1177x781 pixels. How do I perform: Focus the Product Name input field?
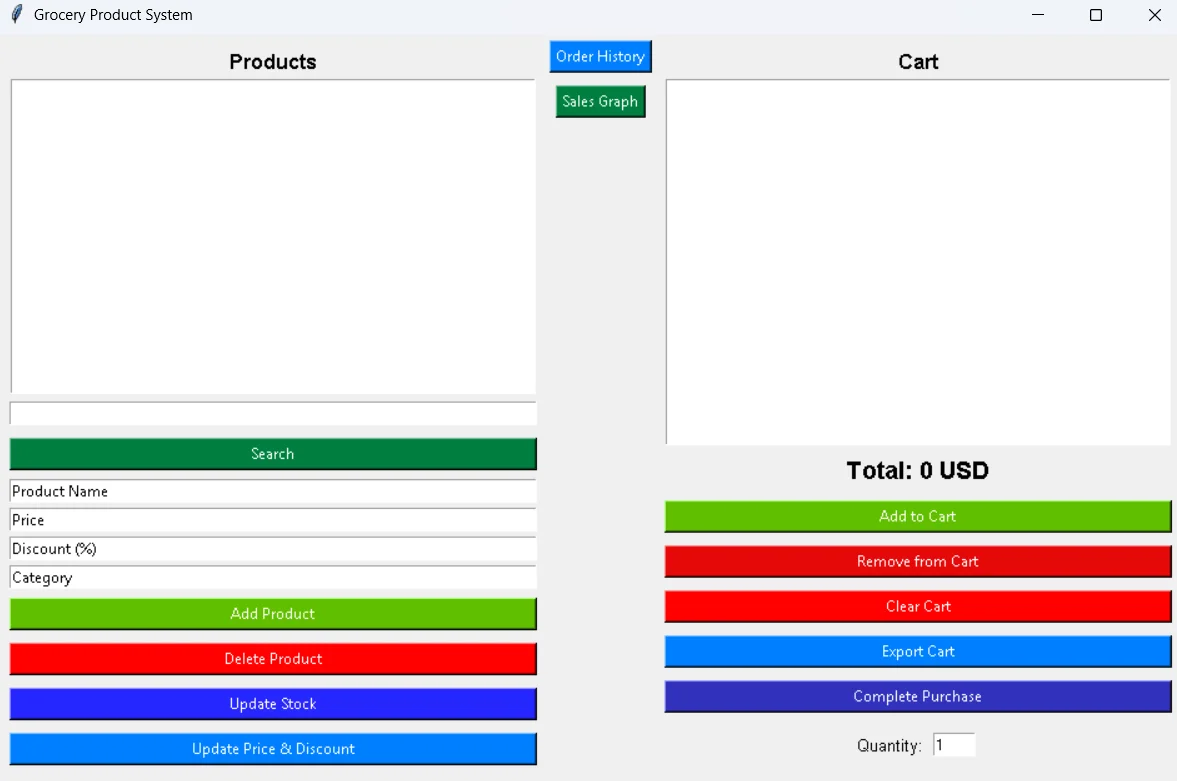(x=273, y=491)
